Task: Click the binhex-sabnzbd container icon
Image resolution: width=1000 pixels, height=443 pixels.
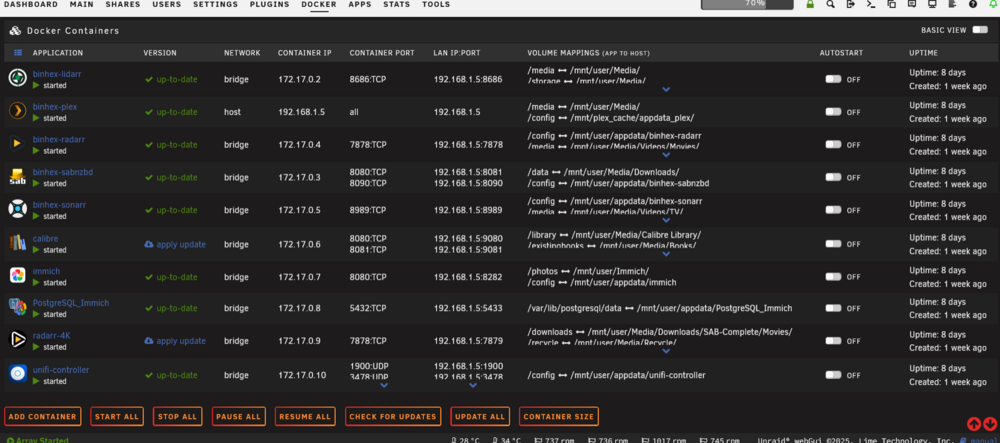Action: [17, 177]
